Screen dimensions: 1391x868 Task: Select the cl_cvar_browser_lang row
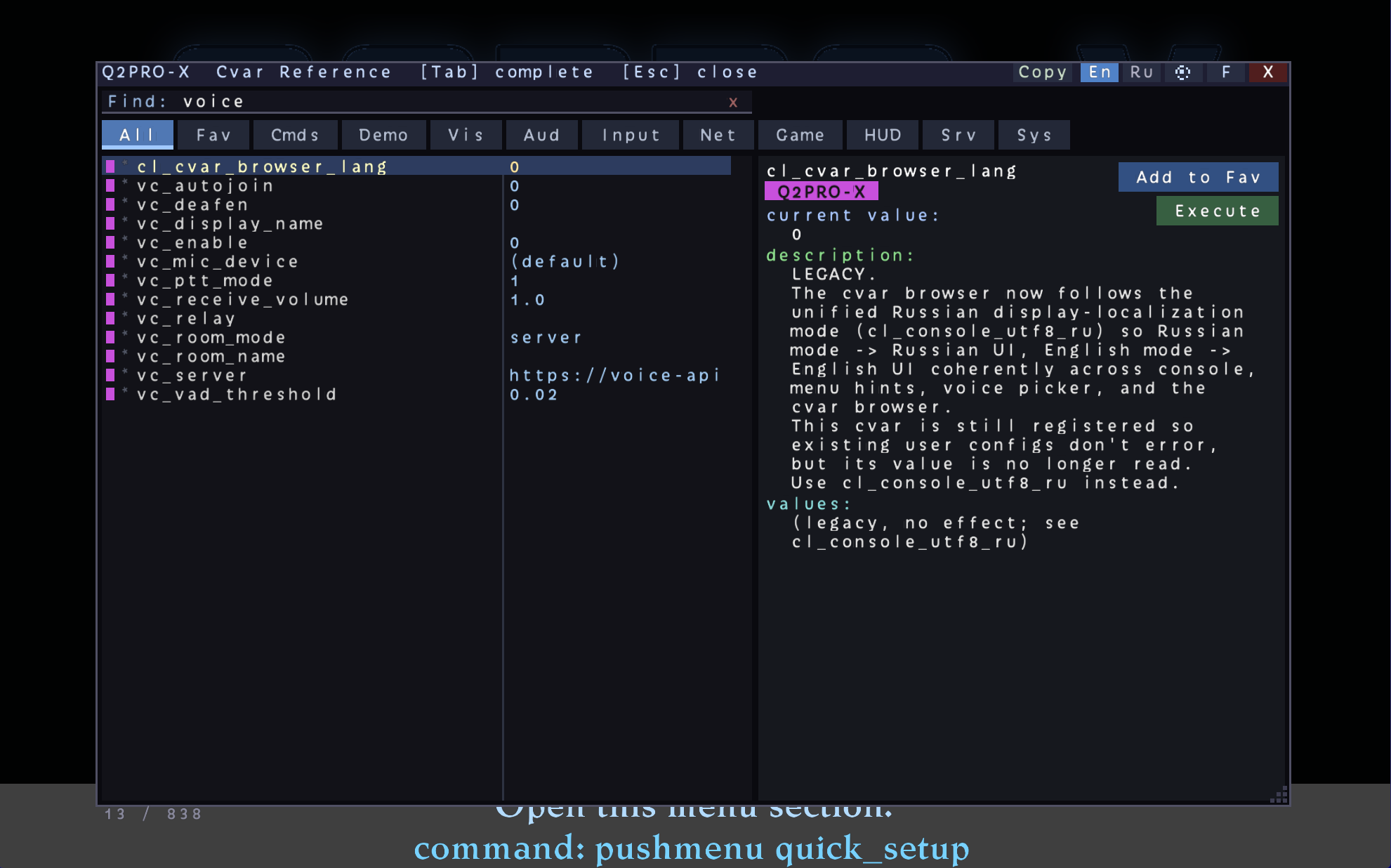pyautogui.click(x=417, y=166)
